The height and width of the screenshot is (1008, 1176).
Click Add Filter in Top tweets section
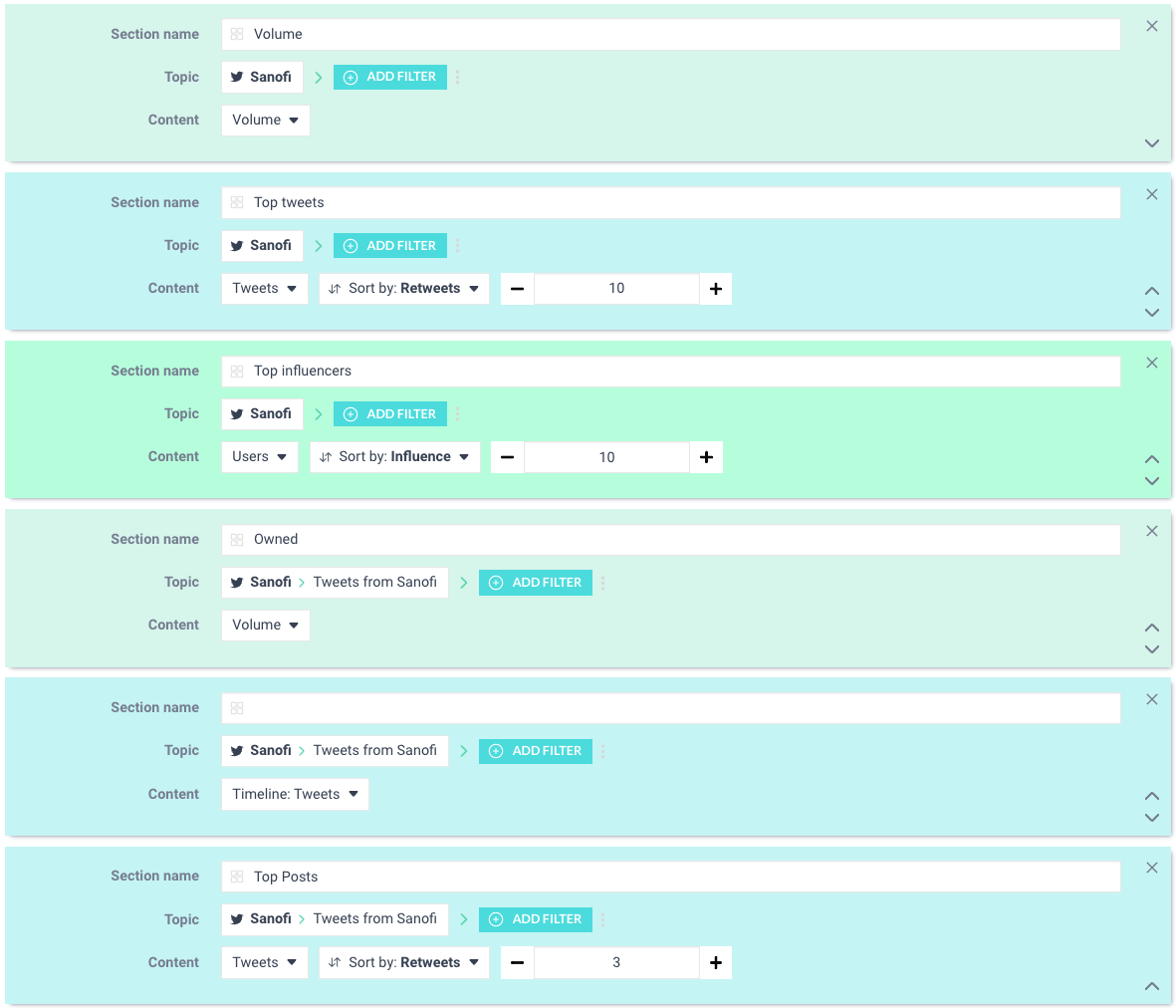click(389, 246)
